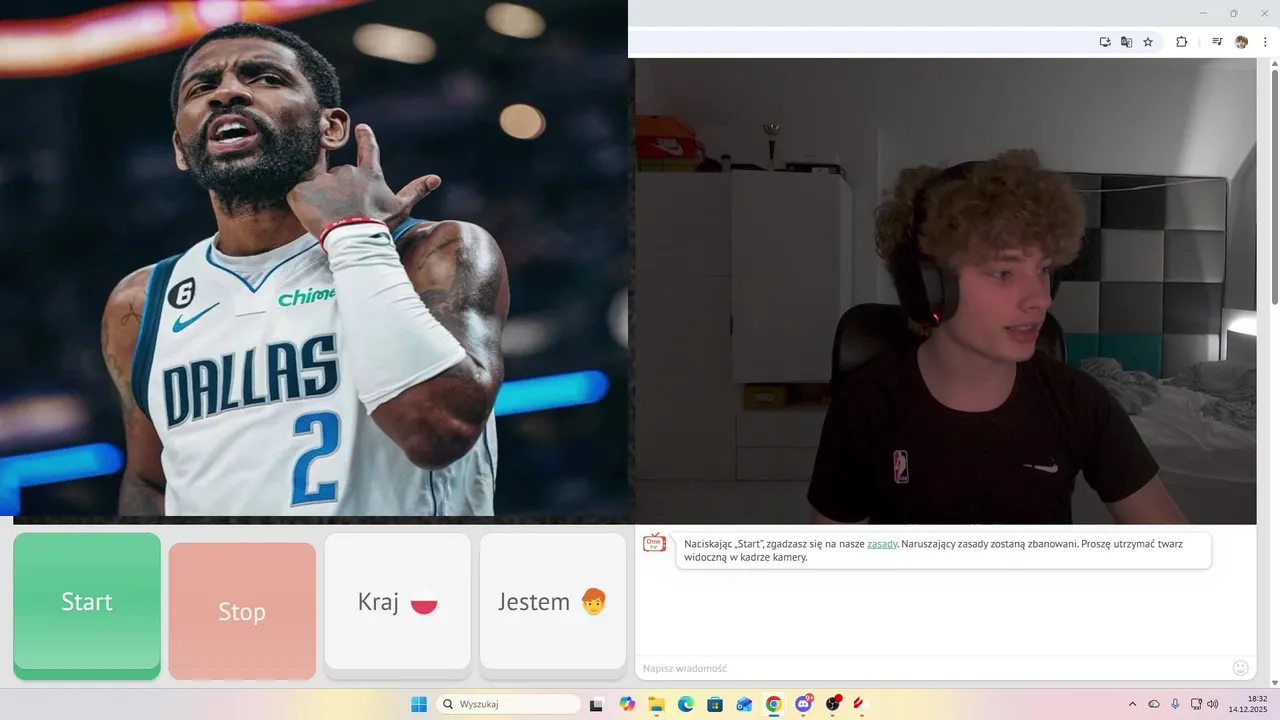Click the Wyszukaj taskbar search box

508,704
